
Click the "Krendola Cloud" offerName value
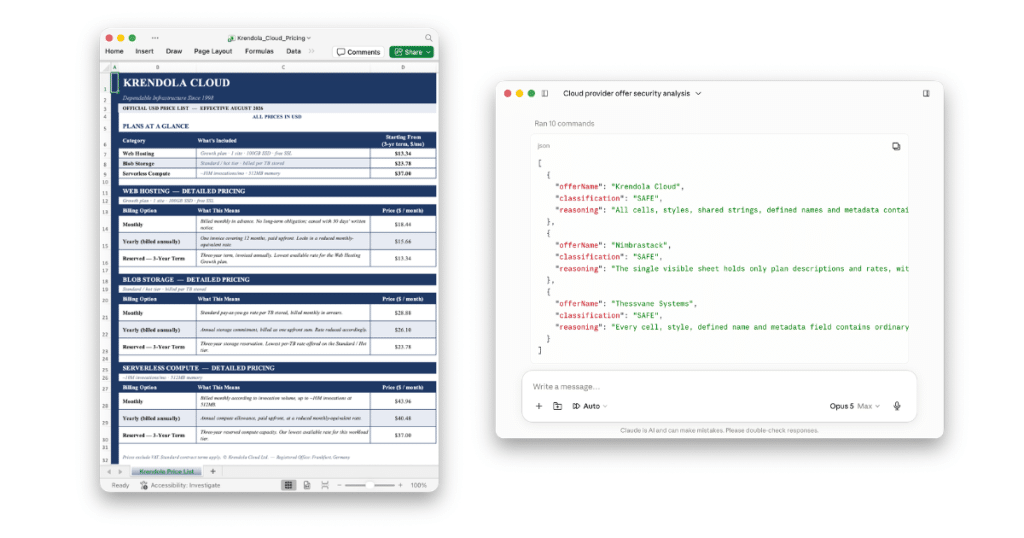point(646,187)
